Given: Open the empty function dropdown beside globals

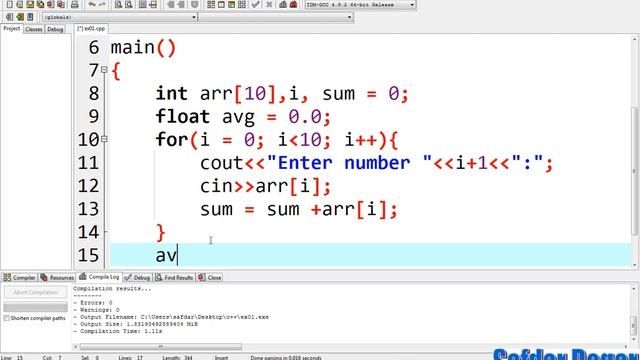Looking at the screenshot, I should 276,17.
